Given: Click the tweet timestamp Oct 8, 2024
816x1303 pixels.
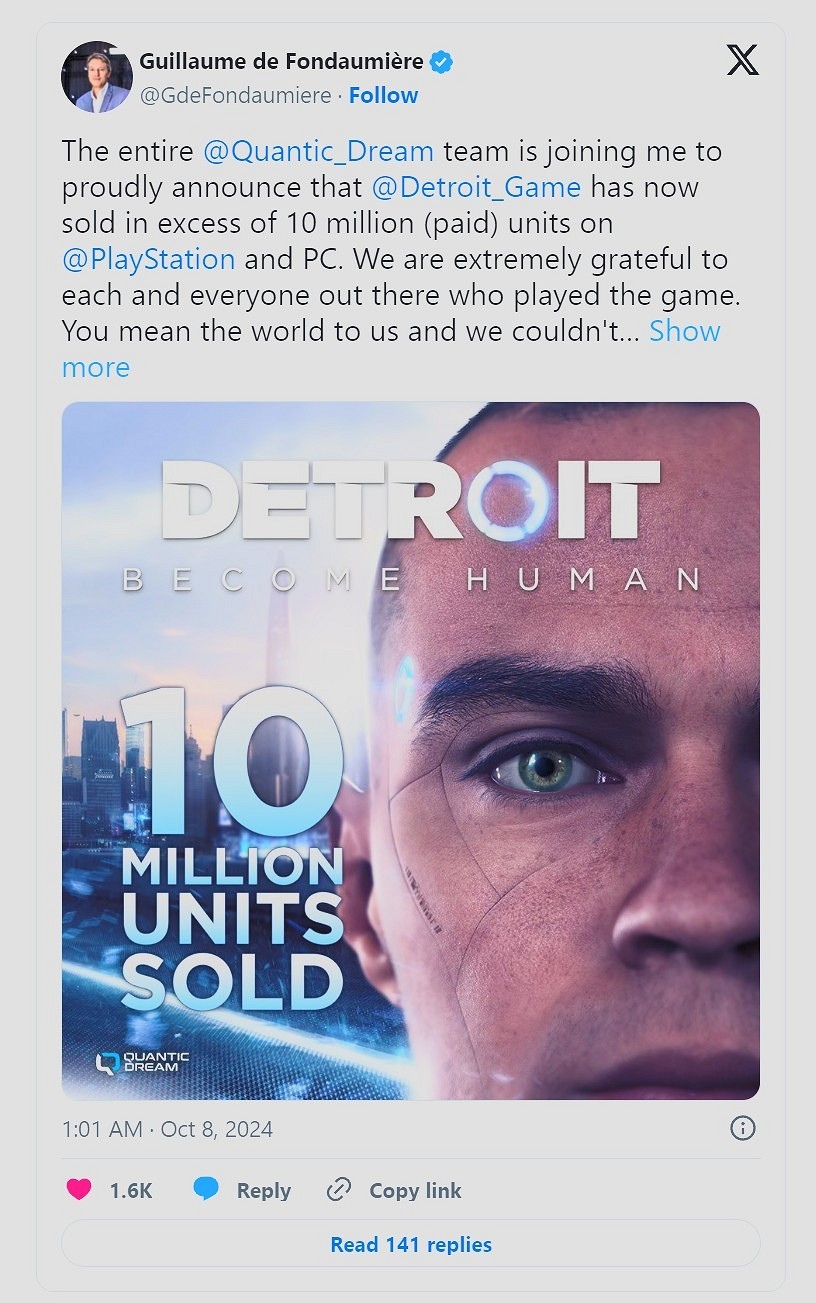Looking at the screenshot, I should click(x=167, y=1129).
